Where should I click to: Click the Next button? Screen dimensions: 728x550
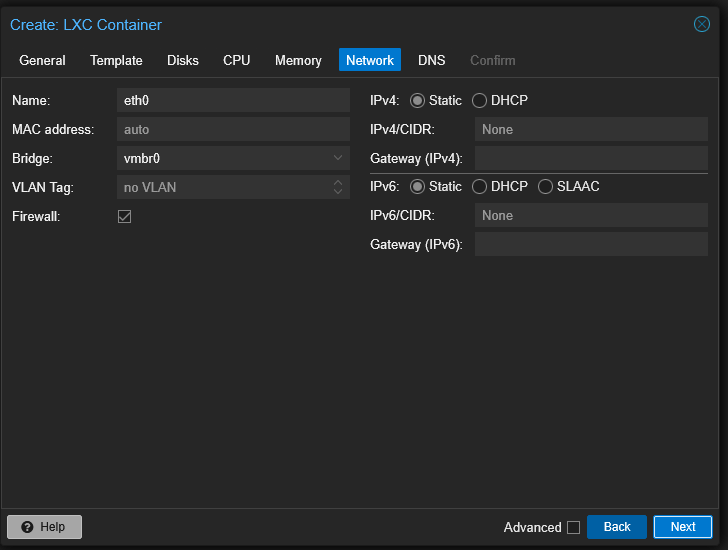(682, 527)
